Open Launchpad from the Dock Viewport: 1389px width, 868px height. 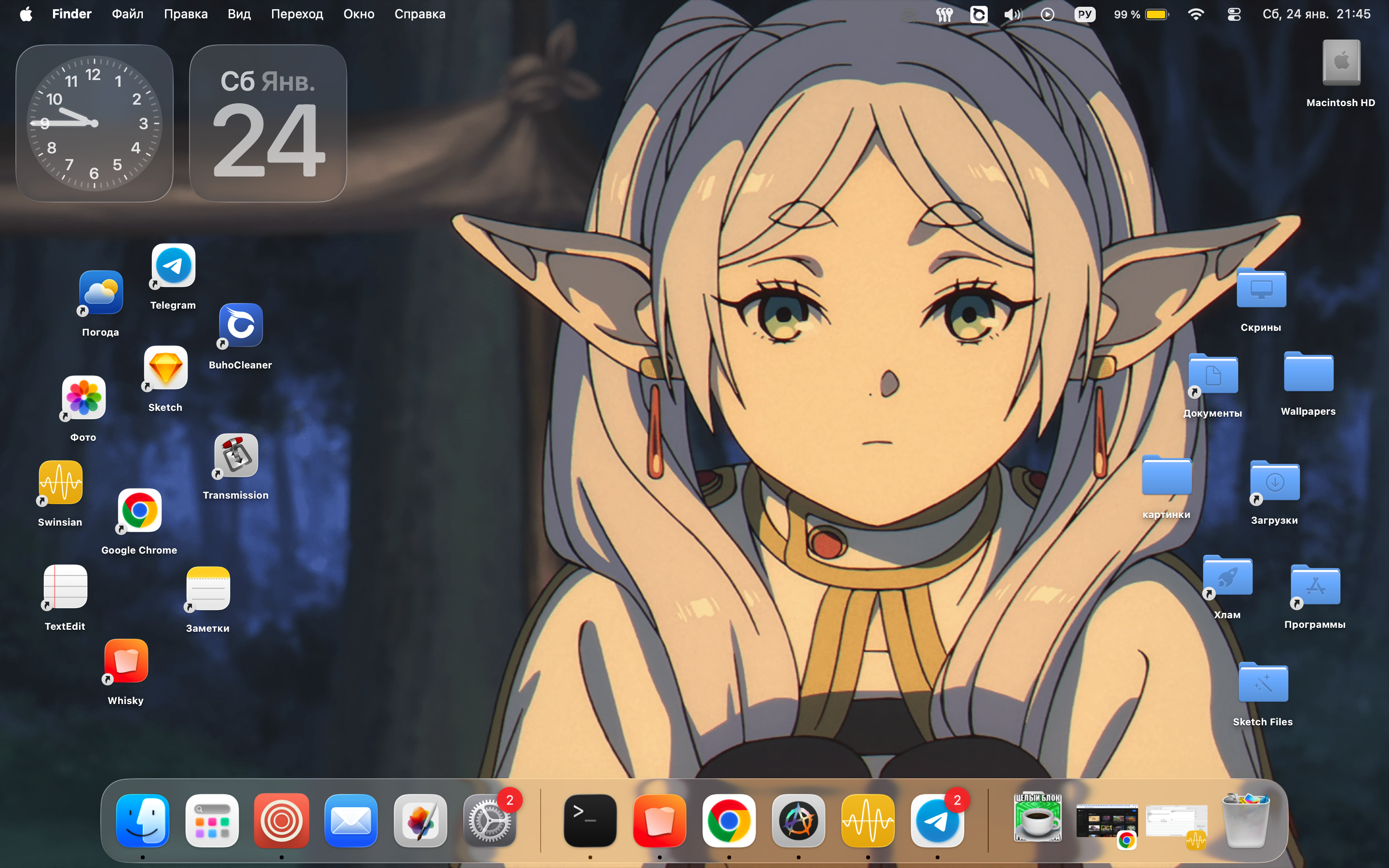[x=212, y=821]
